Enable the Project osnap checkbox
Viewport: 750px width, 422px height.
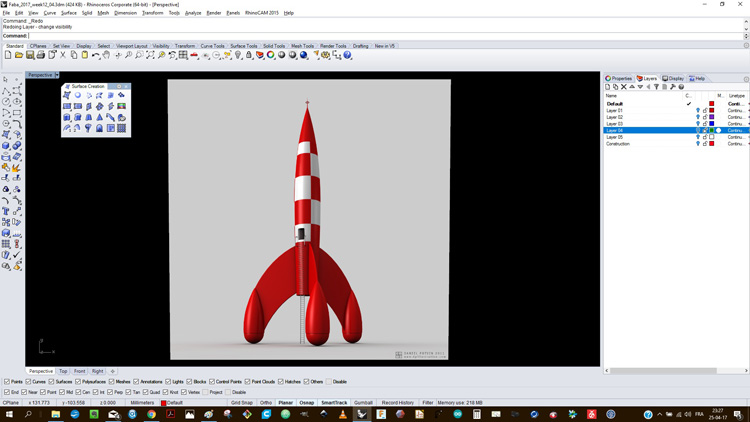pyautogui.click(x=205, y=392)
